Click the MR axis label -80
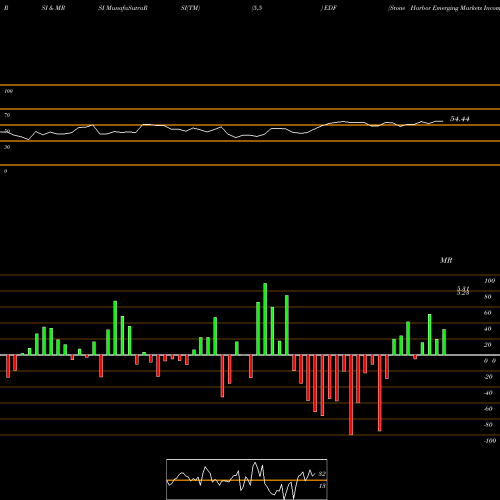The width and height of the screenshot is (500, 500). (488, 425)
